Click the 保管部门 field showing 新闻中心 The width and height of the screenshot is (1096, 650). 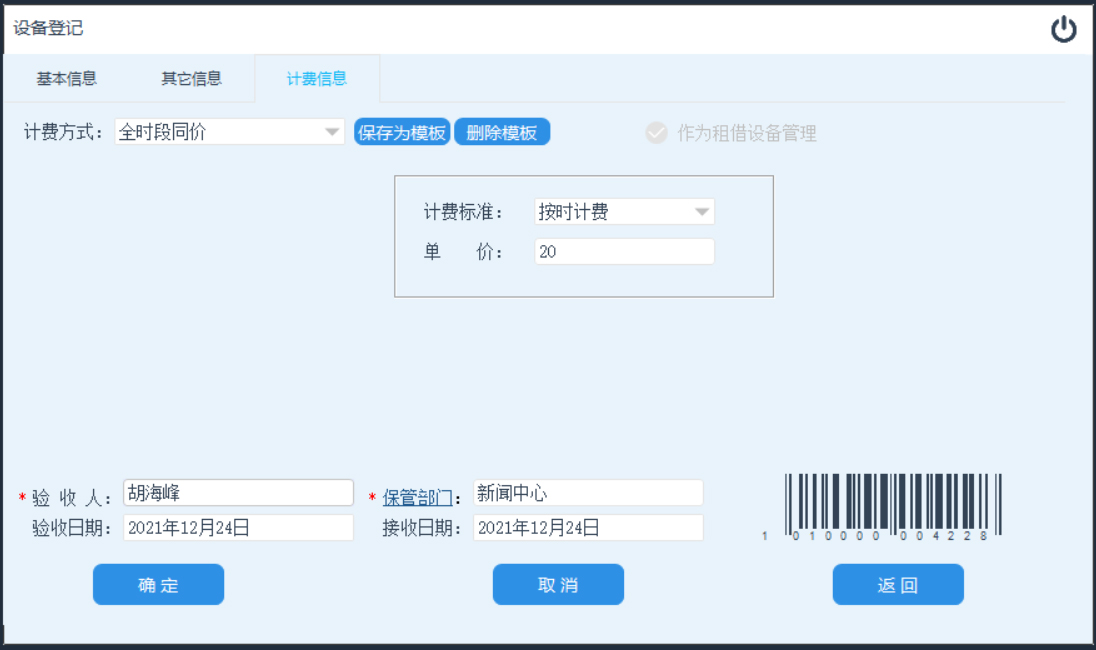(588, 493)
